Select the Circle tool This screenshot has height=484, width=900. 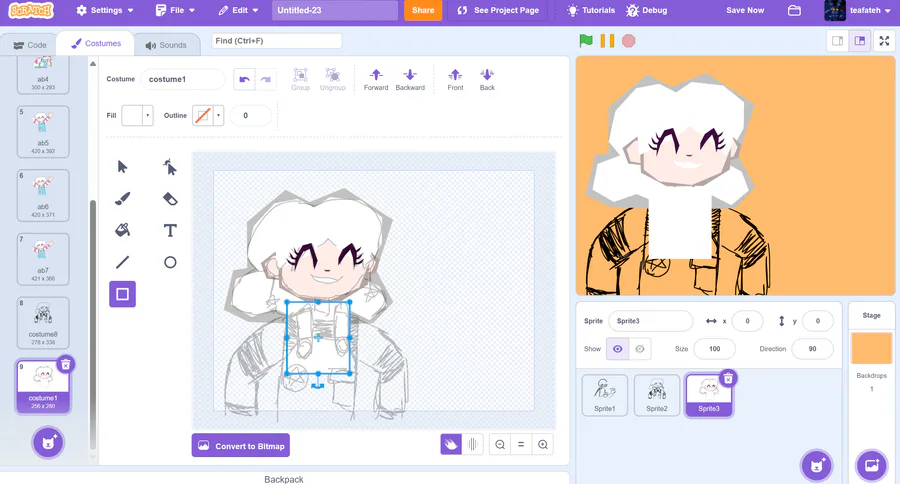click(170, 262)
